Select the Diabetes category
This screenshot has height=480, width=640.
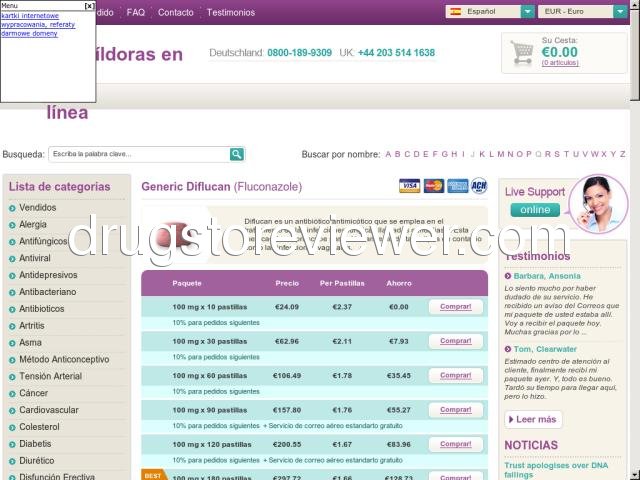[35, 443]
